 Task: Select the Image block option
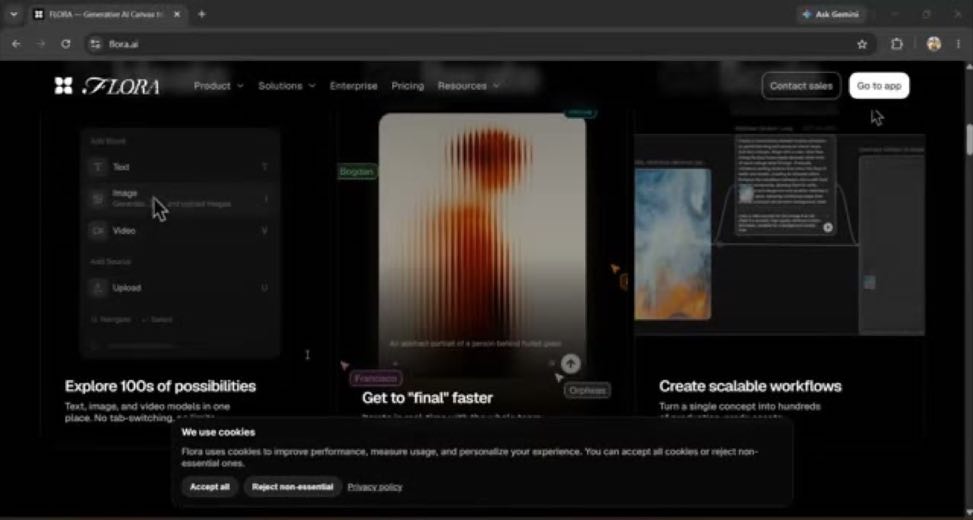coord(180,199)
